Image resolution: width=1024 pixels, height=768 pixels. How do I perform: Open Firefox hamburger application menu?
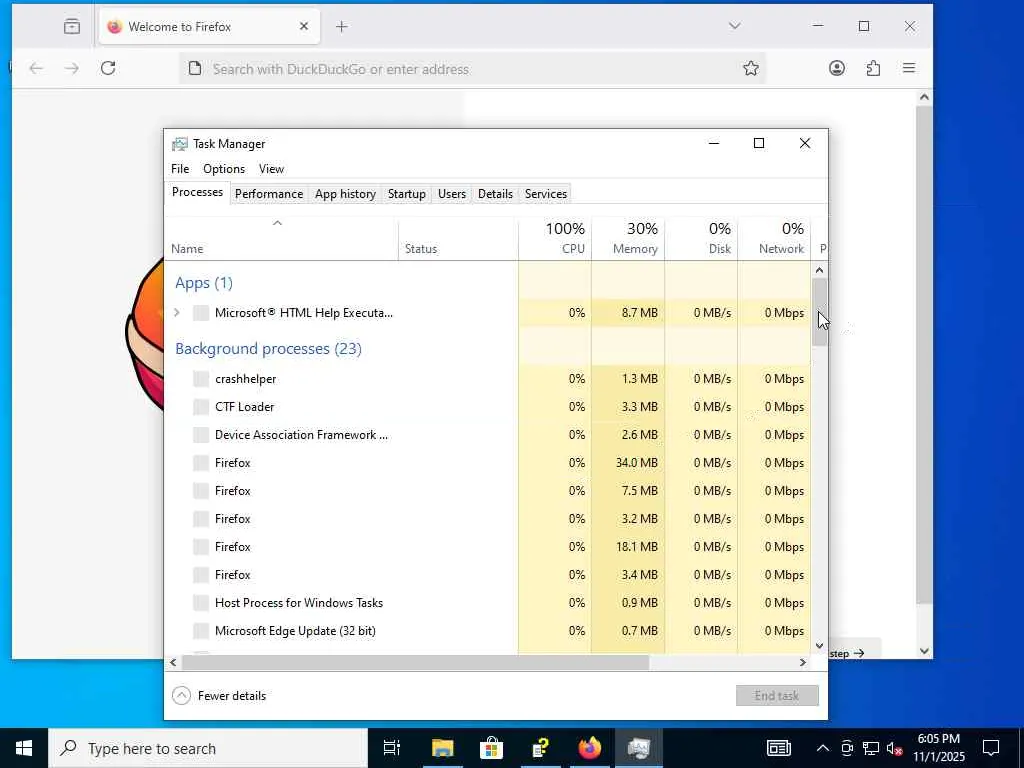(x=909, y=68)
